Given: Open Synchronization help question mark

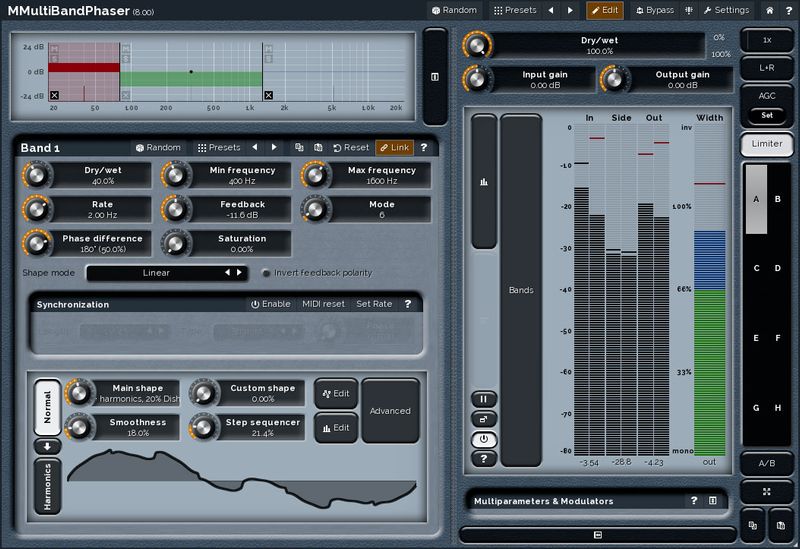Looking at the screenshot, I should [408, 304].
